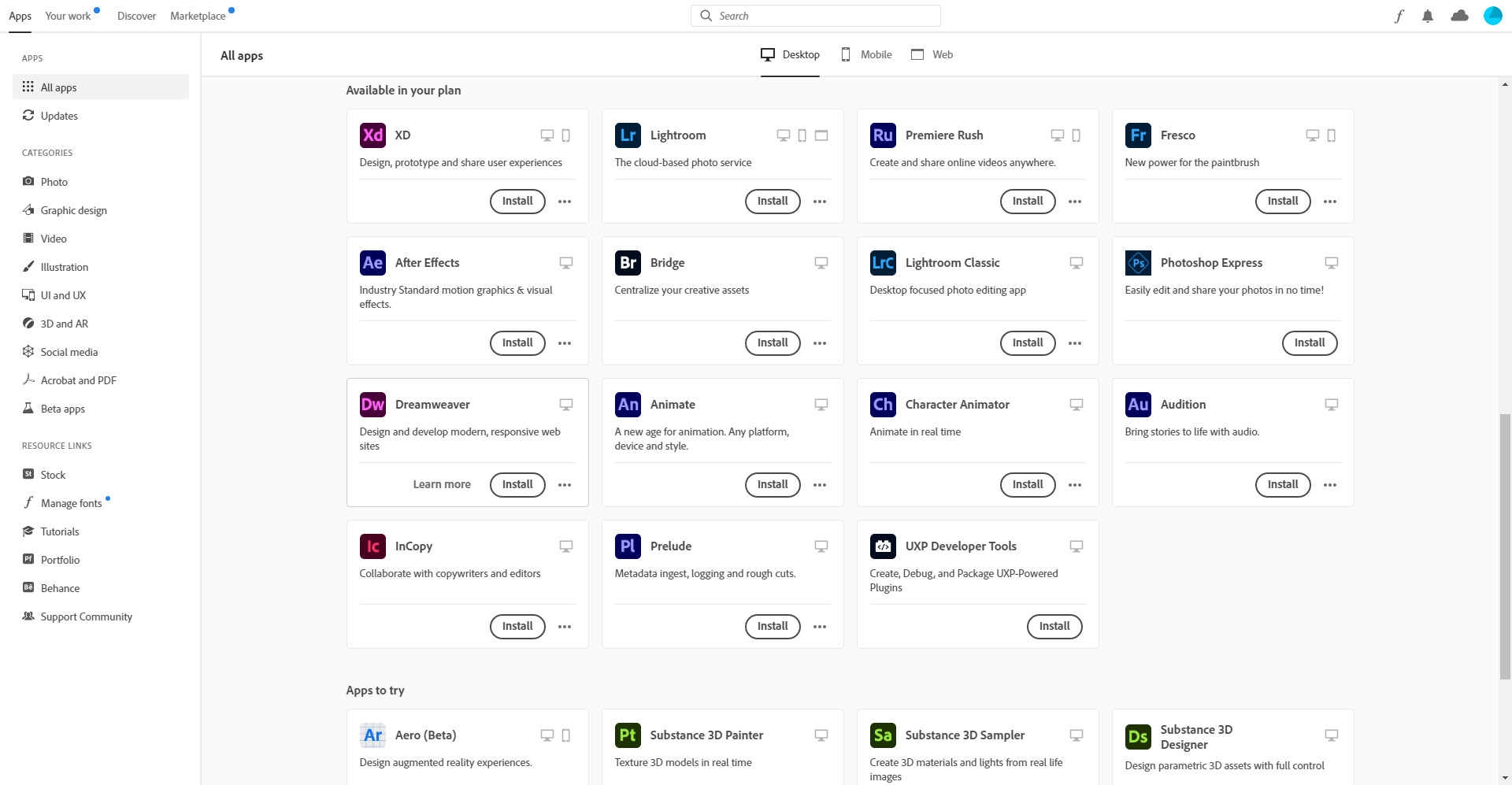Image resolution: width=1512 pixels, height=785 pixels.
Task: Switch to the Web tab
Action: pos(932,54)
